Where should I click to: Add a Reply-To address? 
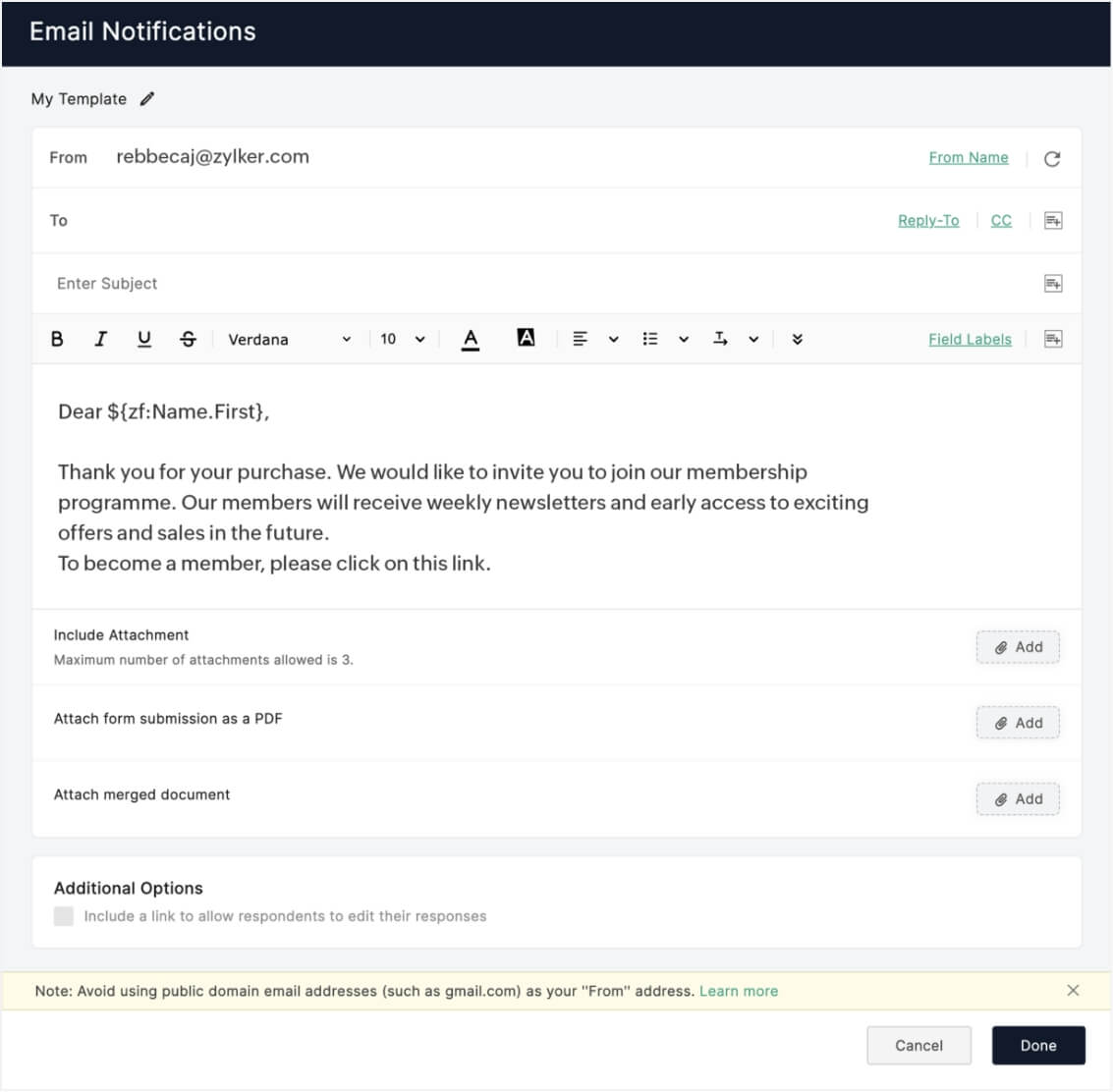click(928, 220)
